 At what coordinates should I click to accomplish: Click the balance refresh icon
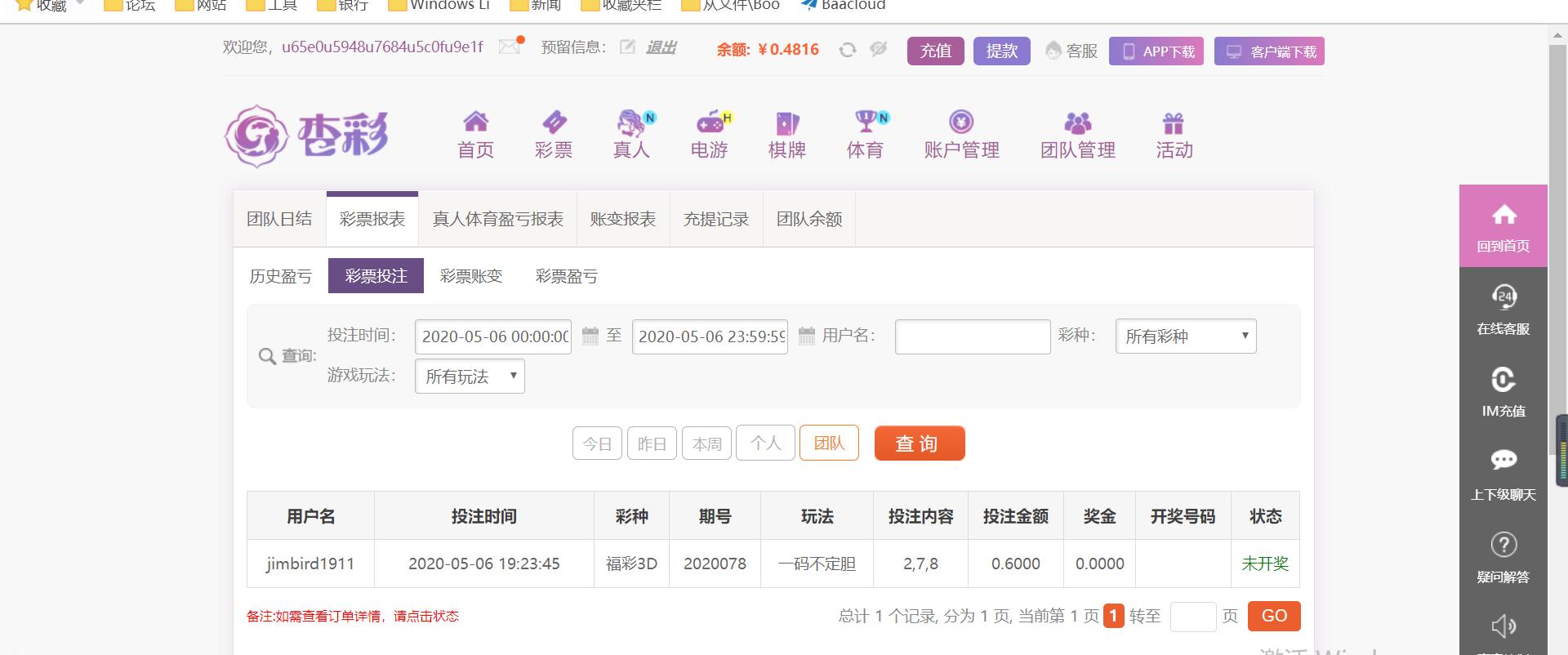tap(847, 50)
